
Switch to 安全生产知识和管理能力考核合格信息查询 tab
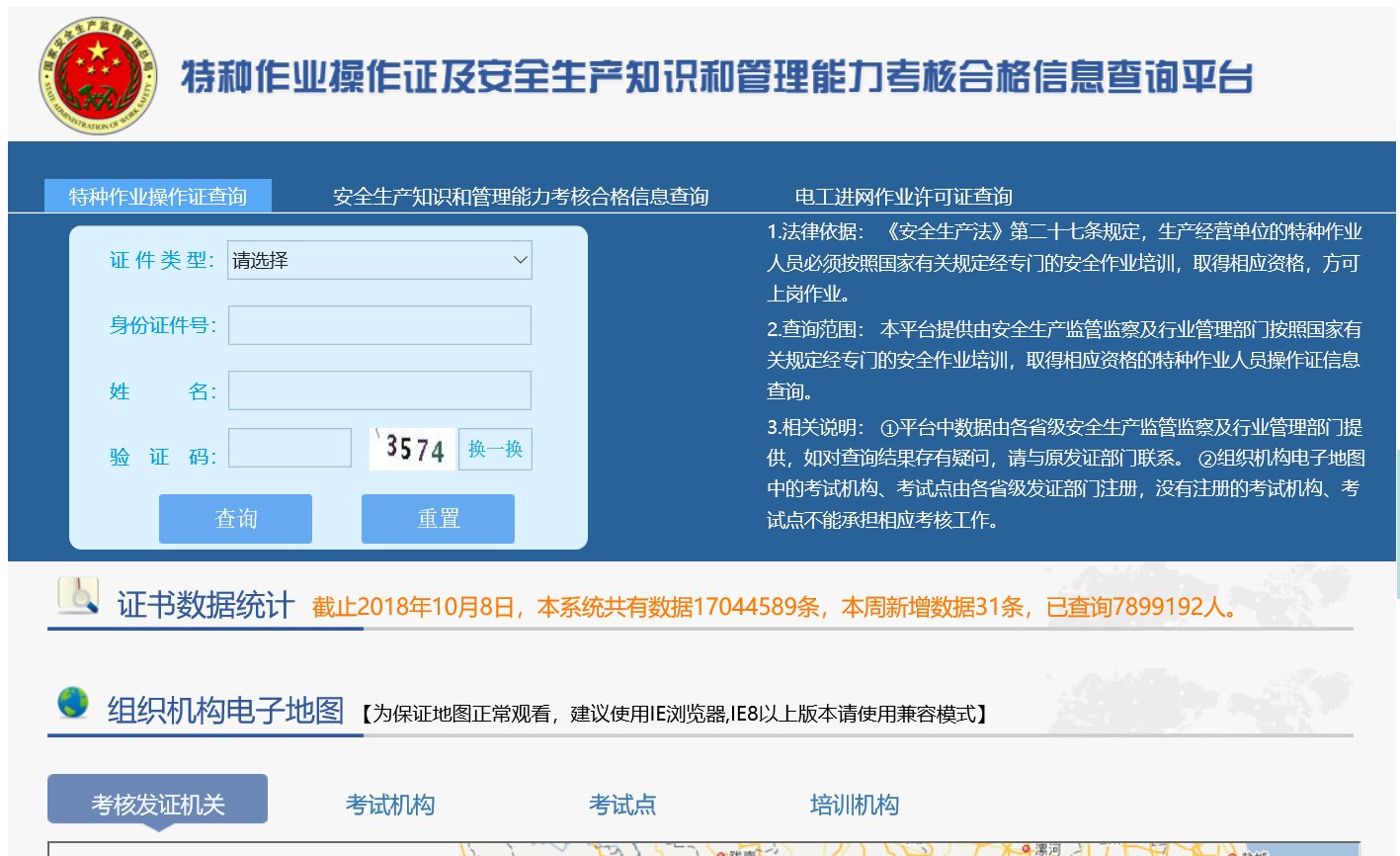[524, 196]
